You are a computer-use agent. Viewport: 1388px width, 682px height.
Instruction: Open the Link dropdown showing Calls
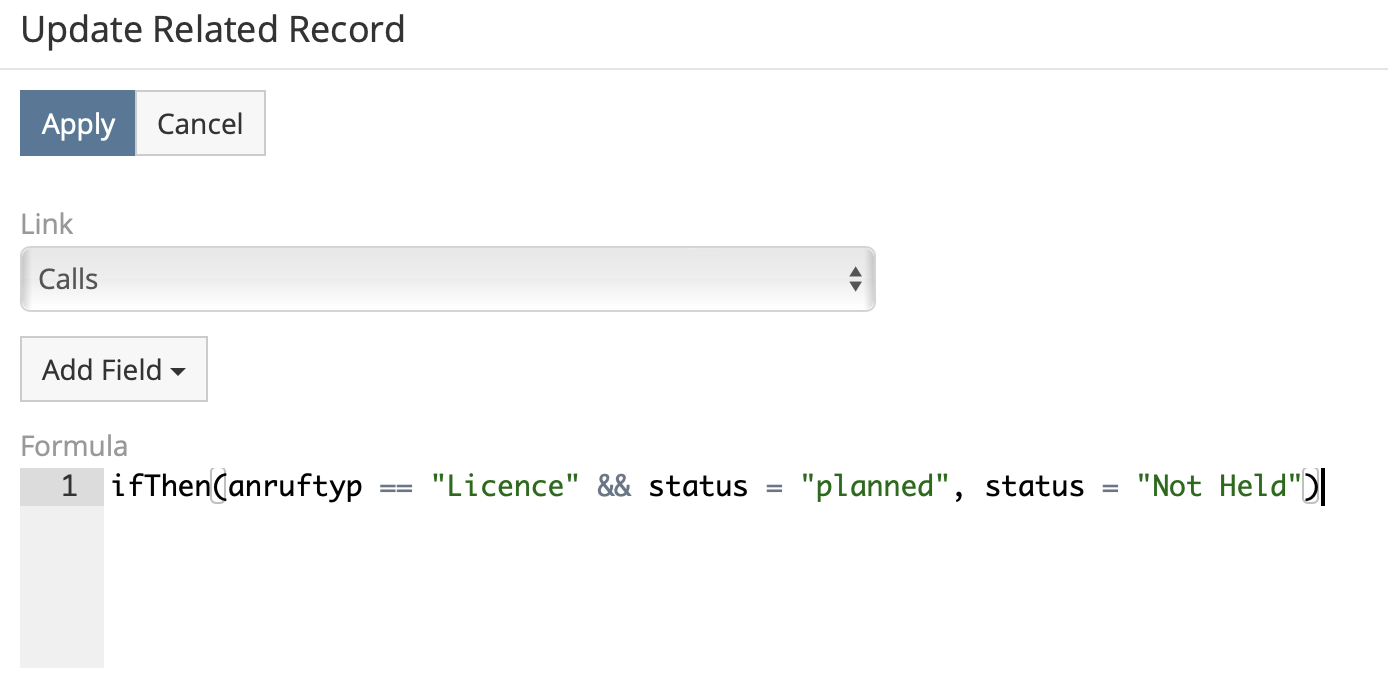click(447, 279)
